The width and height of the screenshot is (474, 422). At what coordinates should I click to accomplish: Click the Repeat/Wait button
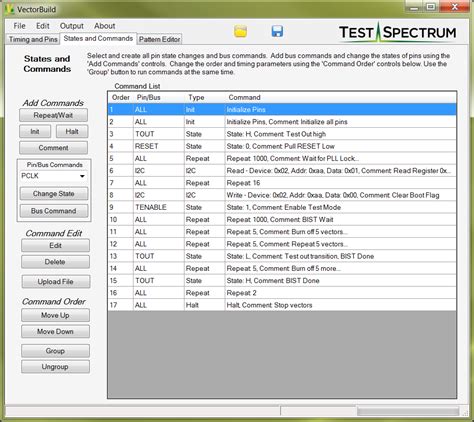53,115
